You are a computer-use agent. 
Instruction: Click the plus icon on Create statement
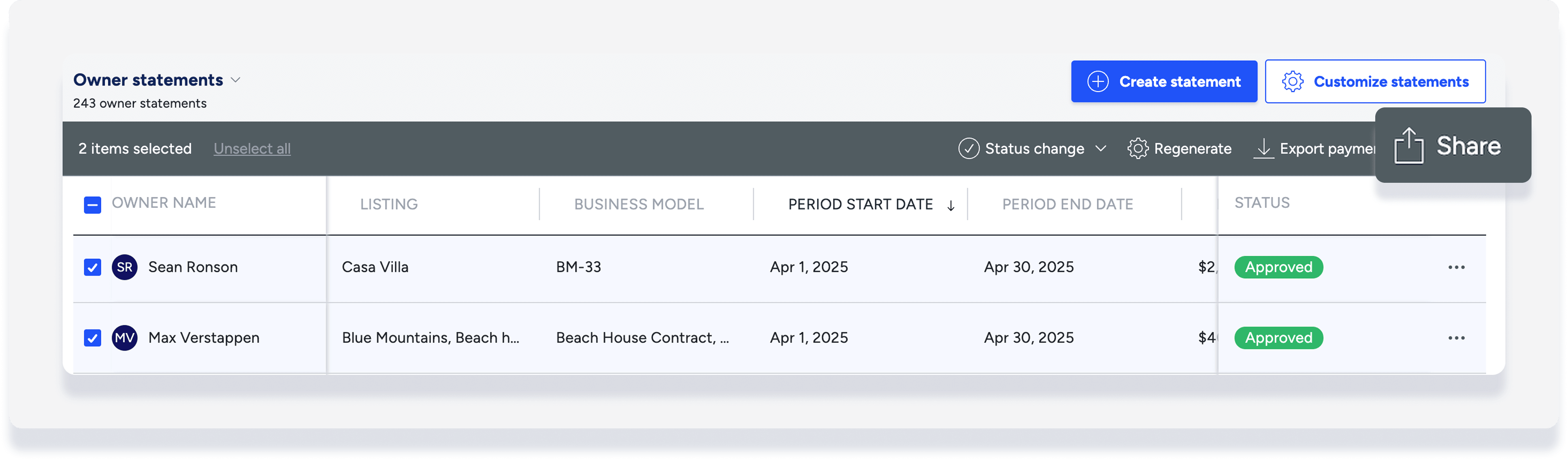point(1097,81)
